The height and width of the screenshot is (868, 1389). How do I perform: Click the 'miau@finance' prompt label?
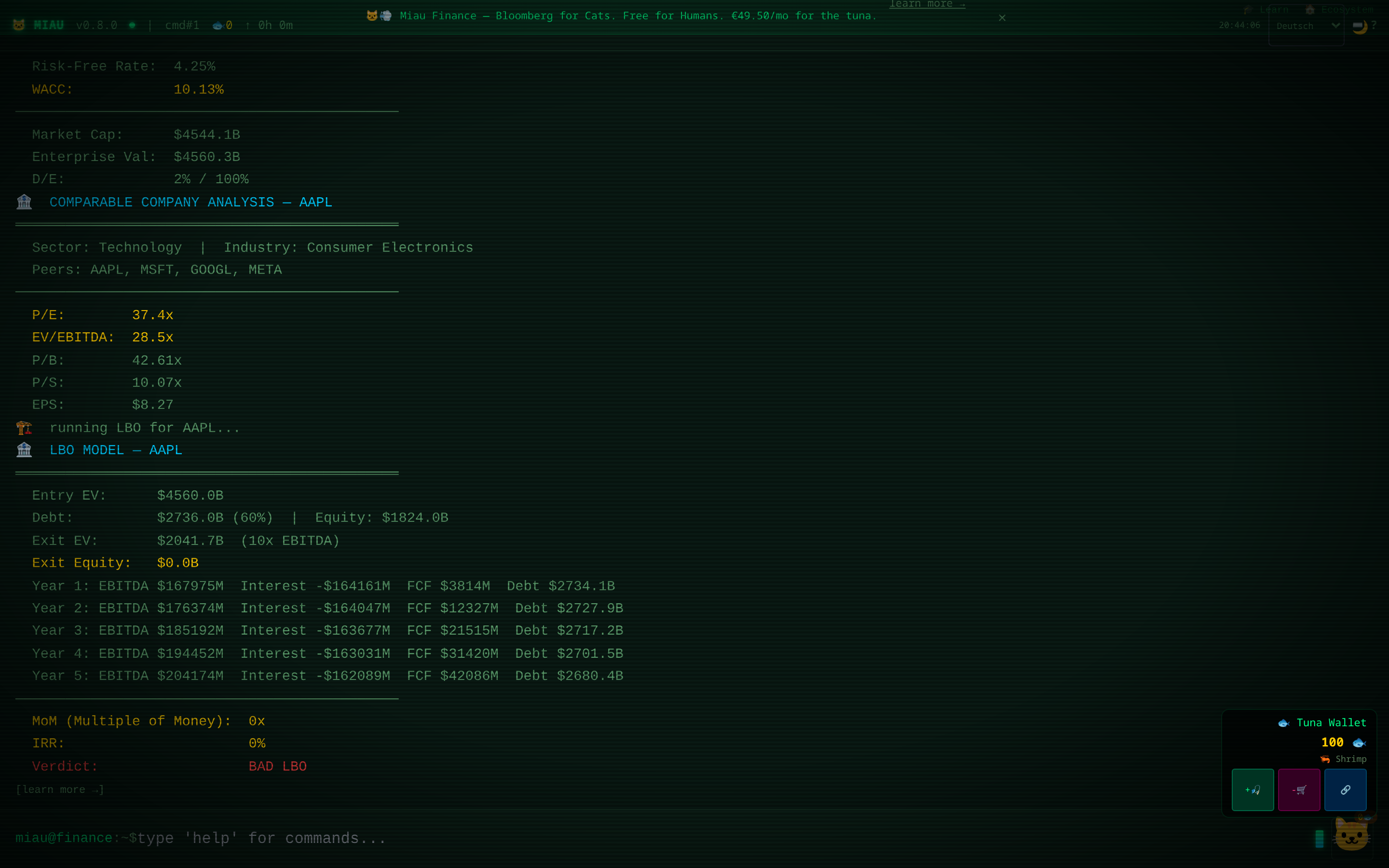click(x=64, y=838)
